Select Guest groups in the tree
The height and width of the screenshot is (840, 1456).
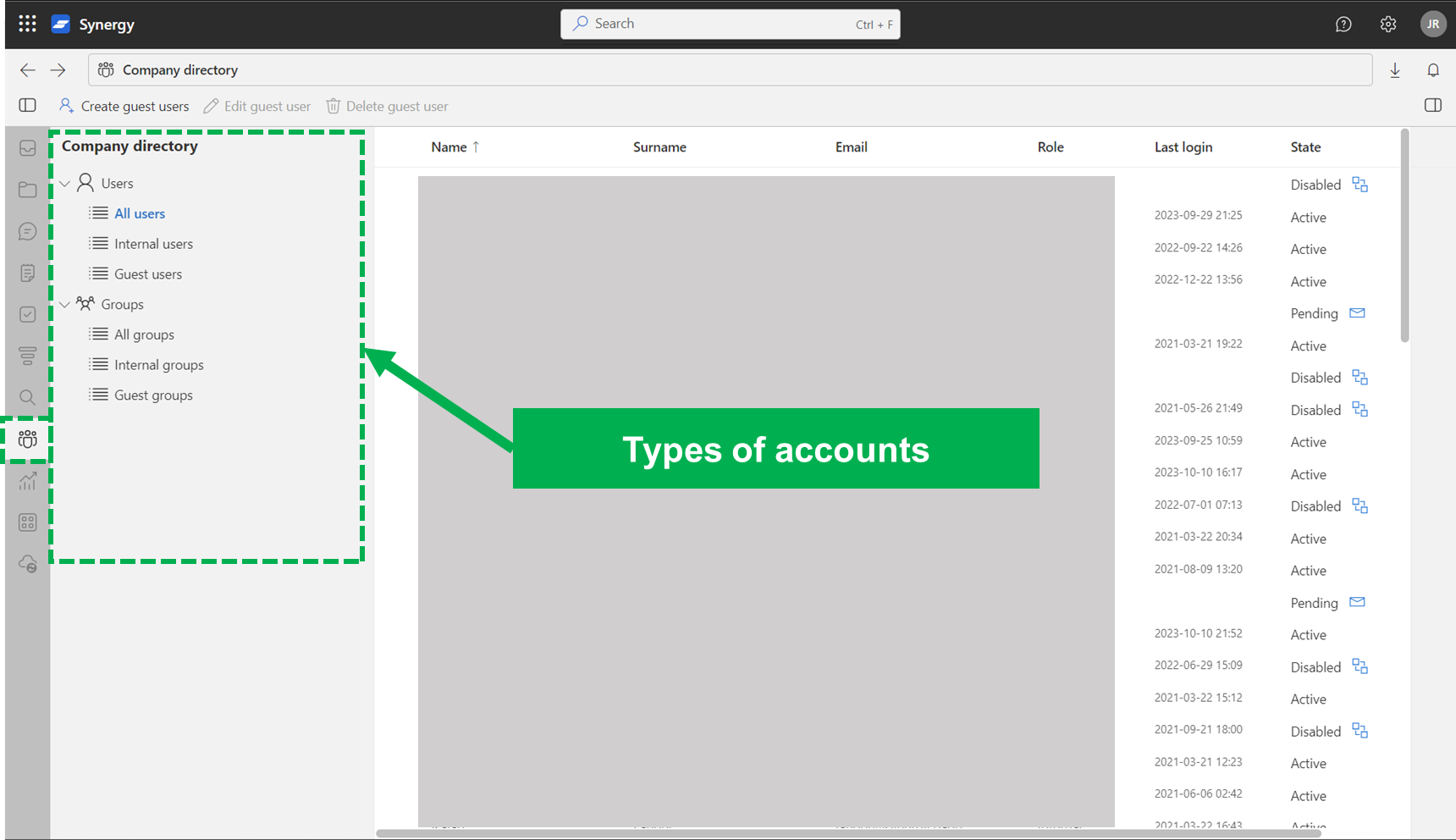pos(153,395)
